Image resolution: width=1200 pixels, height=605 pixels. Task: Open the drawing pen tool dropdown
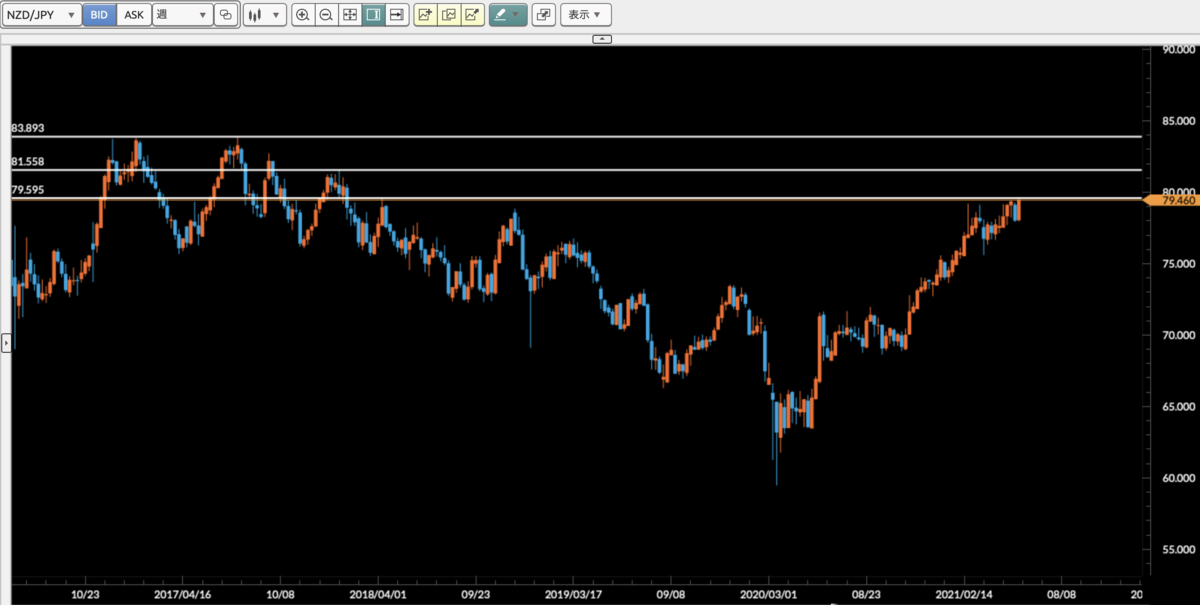507,15
